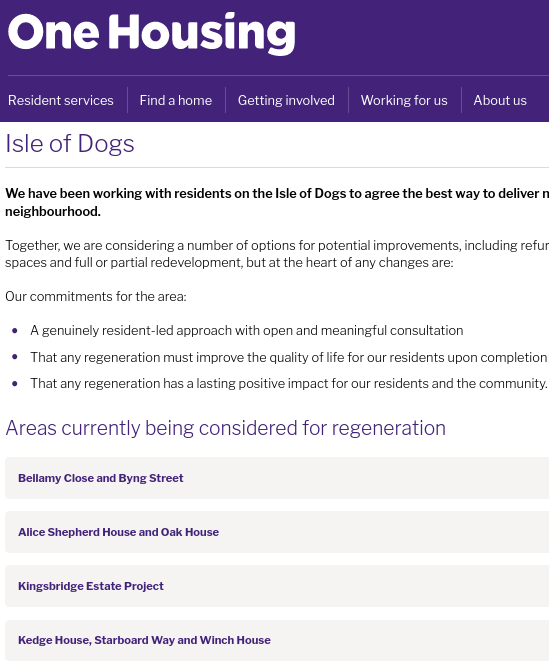Open the About us menu

click(500, 100)
